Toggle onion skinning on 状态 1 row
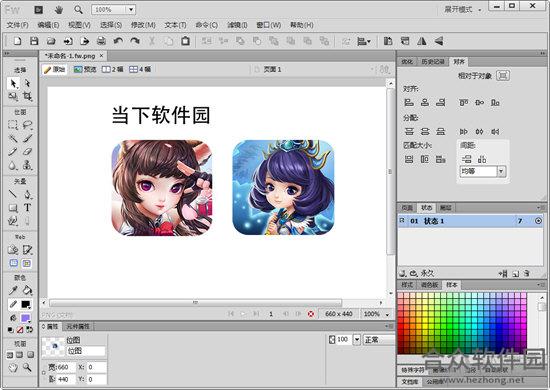This screenshot has width=550, height=390. (401, 221)
